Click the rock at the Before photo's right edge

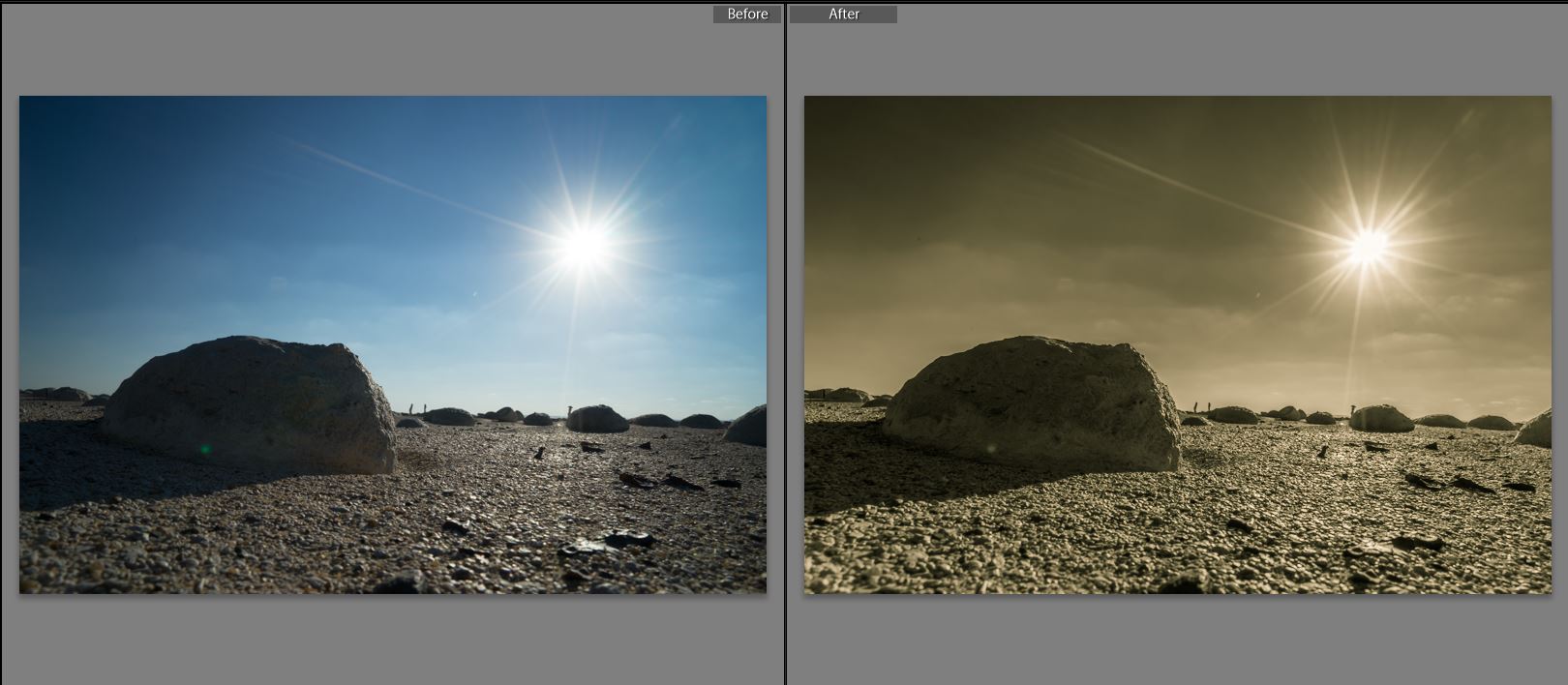(x=751, y=427)
